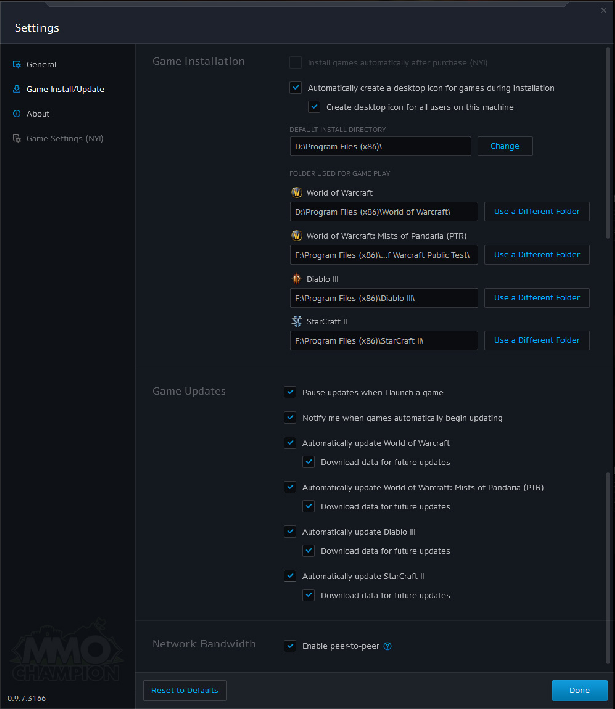Toggle automatically update World of Warcraft
Image resolution: width=615 pixels, height=709 pixels.
click(x=290, y=443)
